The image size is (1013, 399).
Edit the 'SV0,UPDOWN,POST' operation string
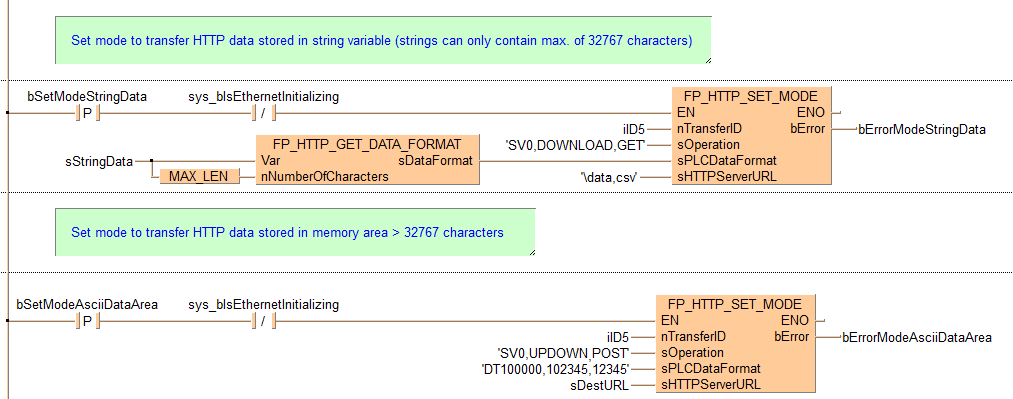[563, 353]
